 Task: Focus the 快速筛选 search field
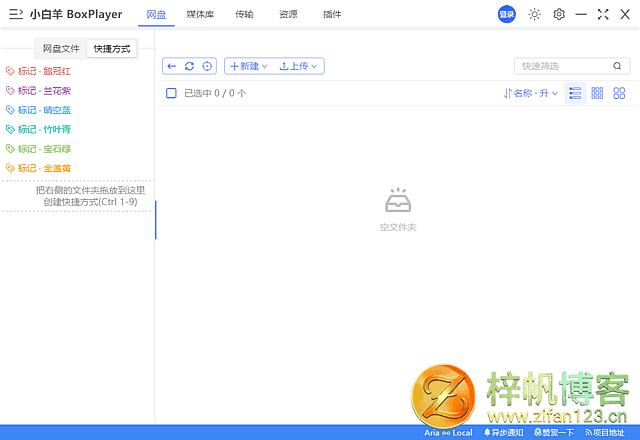[572, 66]
